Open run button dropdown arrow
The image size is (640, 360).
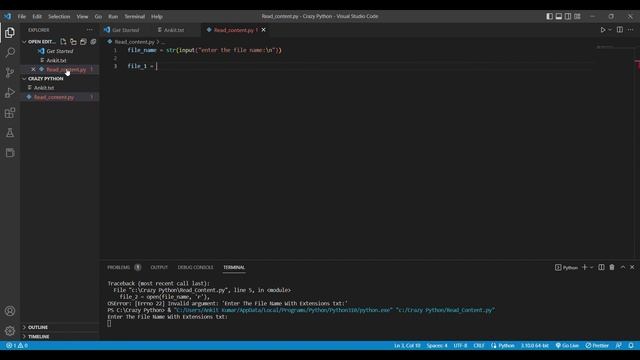click(x=610, y=30)
